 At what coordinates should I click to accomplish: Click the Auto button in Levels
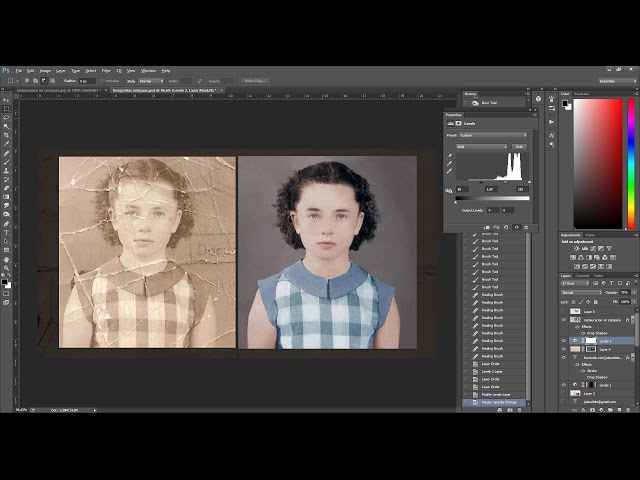[520, 146]
